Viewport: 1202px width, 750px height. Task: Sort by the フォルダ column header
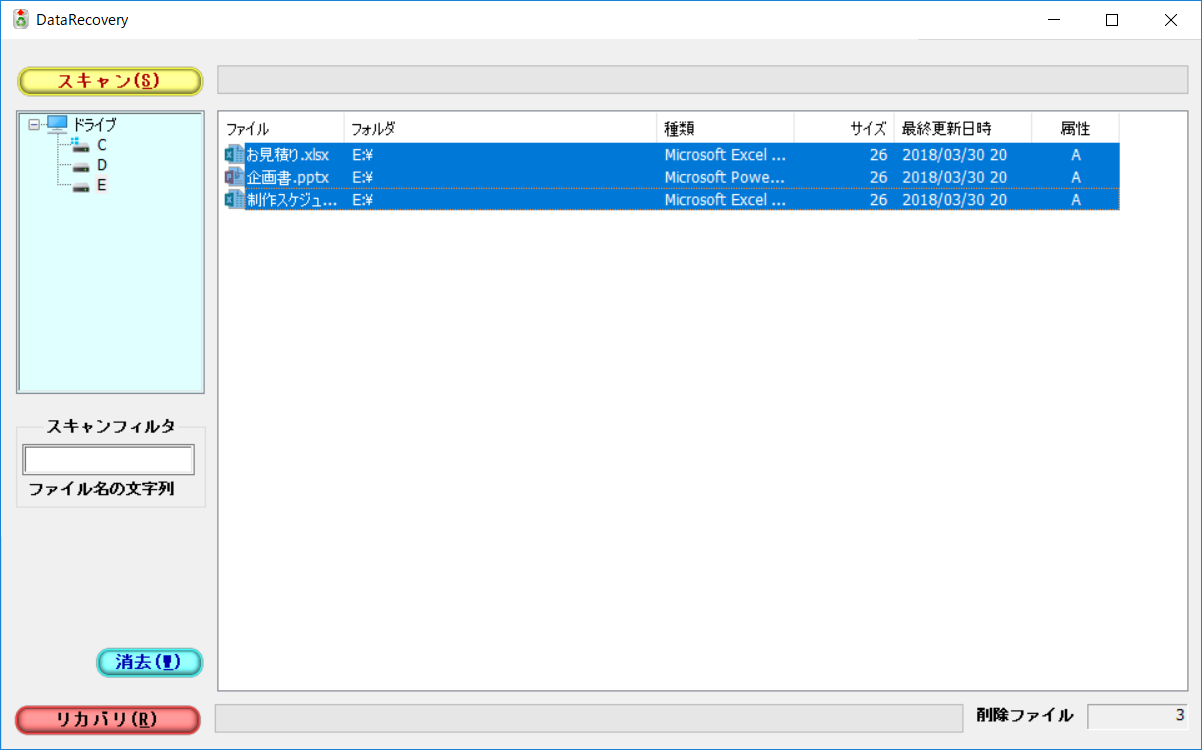501,128
